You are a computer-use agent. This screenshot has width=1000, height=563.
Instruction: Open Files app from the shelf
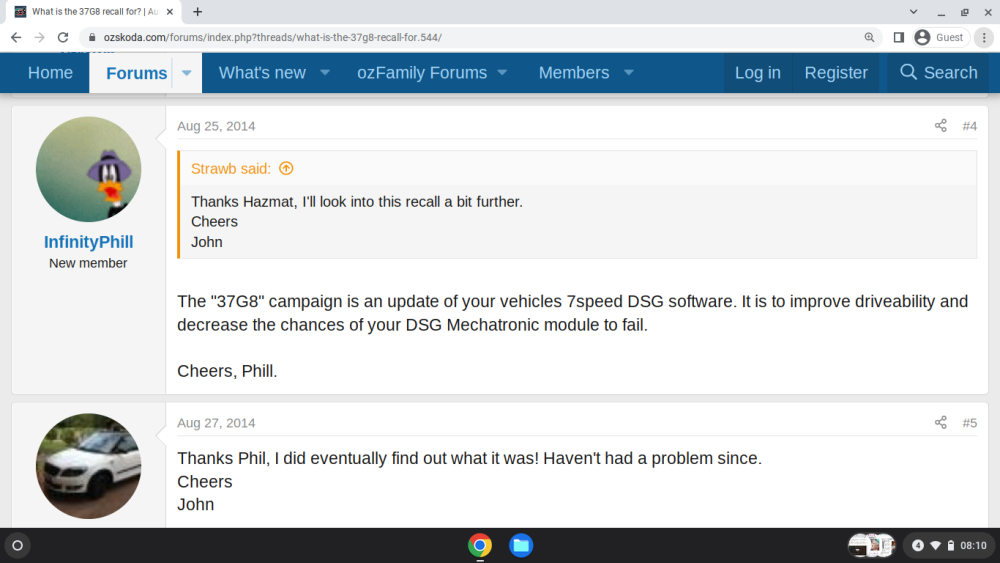[521, 545]
